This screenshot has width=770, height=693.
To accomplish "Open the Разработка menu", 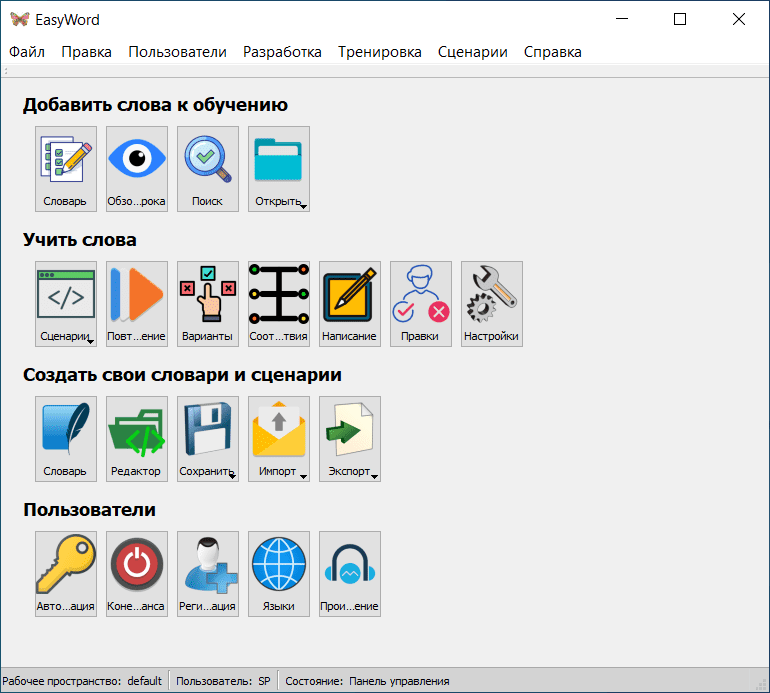I will (282, 52).
